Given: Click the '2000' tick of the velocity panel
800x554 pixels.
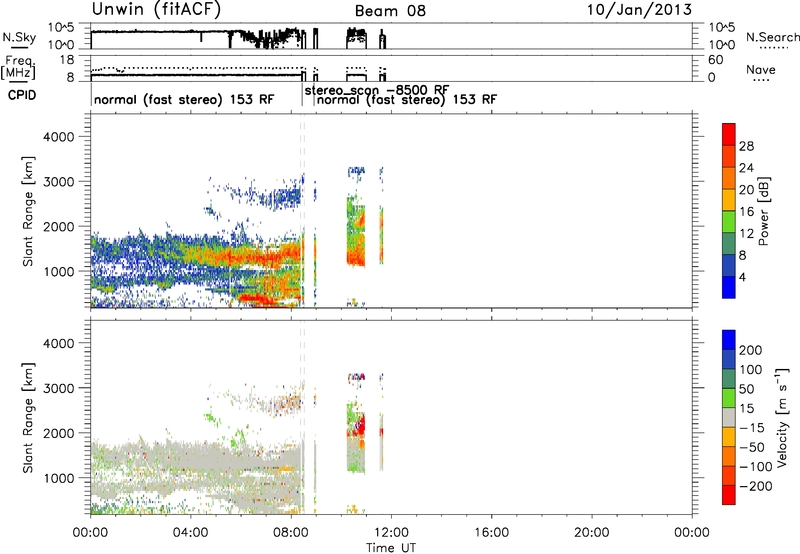Looking at the screenshot, I should pyautogui.click(x=59, y=433).
